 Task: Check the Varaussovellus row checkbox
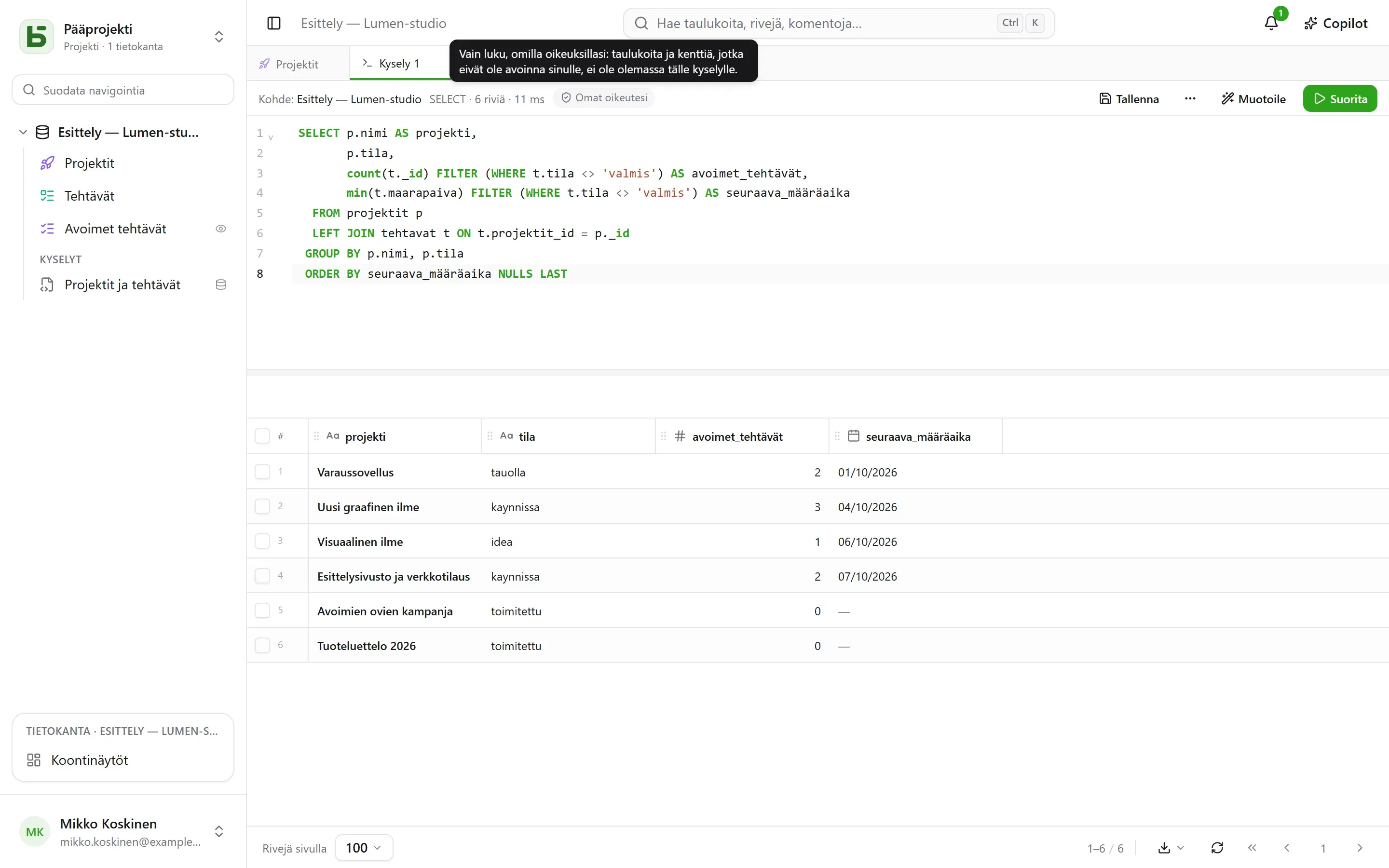click(x=262, y=472)
